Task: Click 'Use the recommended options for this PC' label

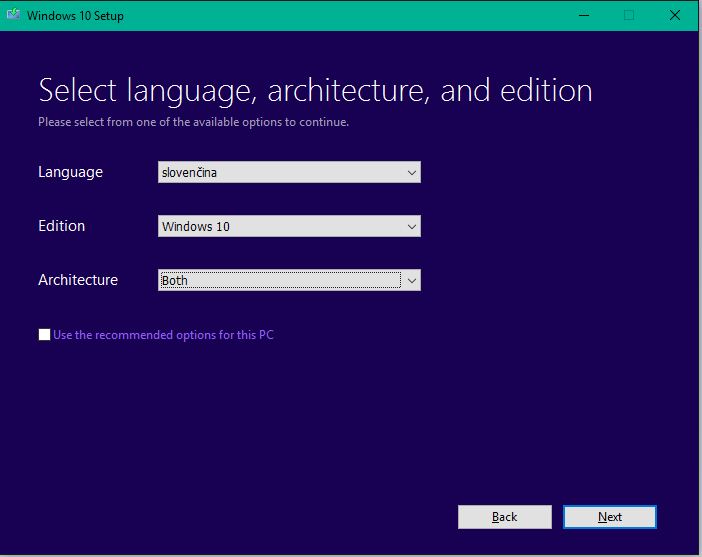Action: [x=163, y=335]
